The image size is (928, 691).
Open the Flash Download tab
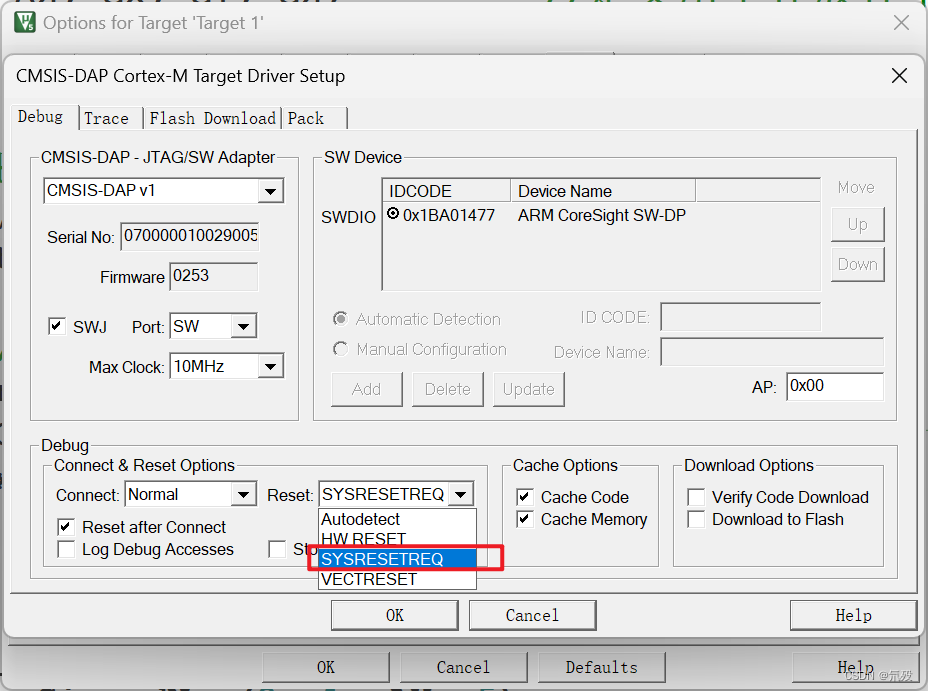point(211,118)
